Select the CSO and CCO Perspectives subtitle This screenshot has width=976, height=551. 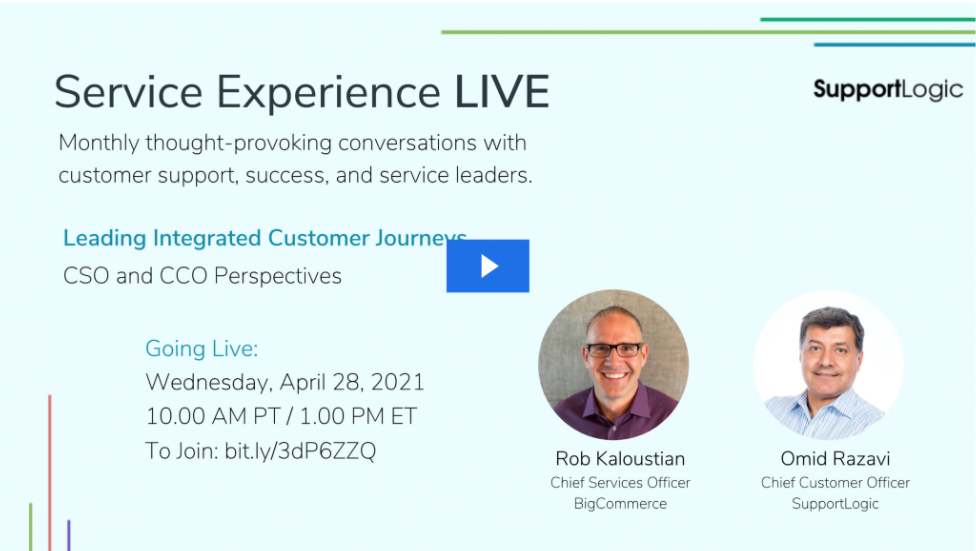(202, 276)
